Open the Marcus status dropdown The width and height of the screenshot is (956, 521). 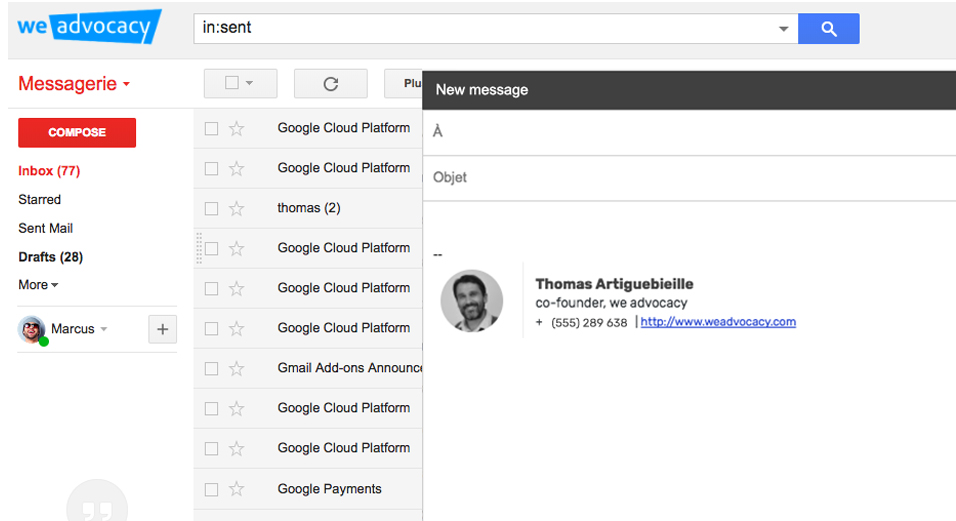point(104,329)
